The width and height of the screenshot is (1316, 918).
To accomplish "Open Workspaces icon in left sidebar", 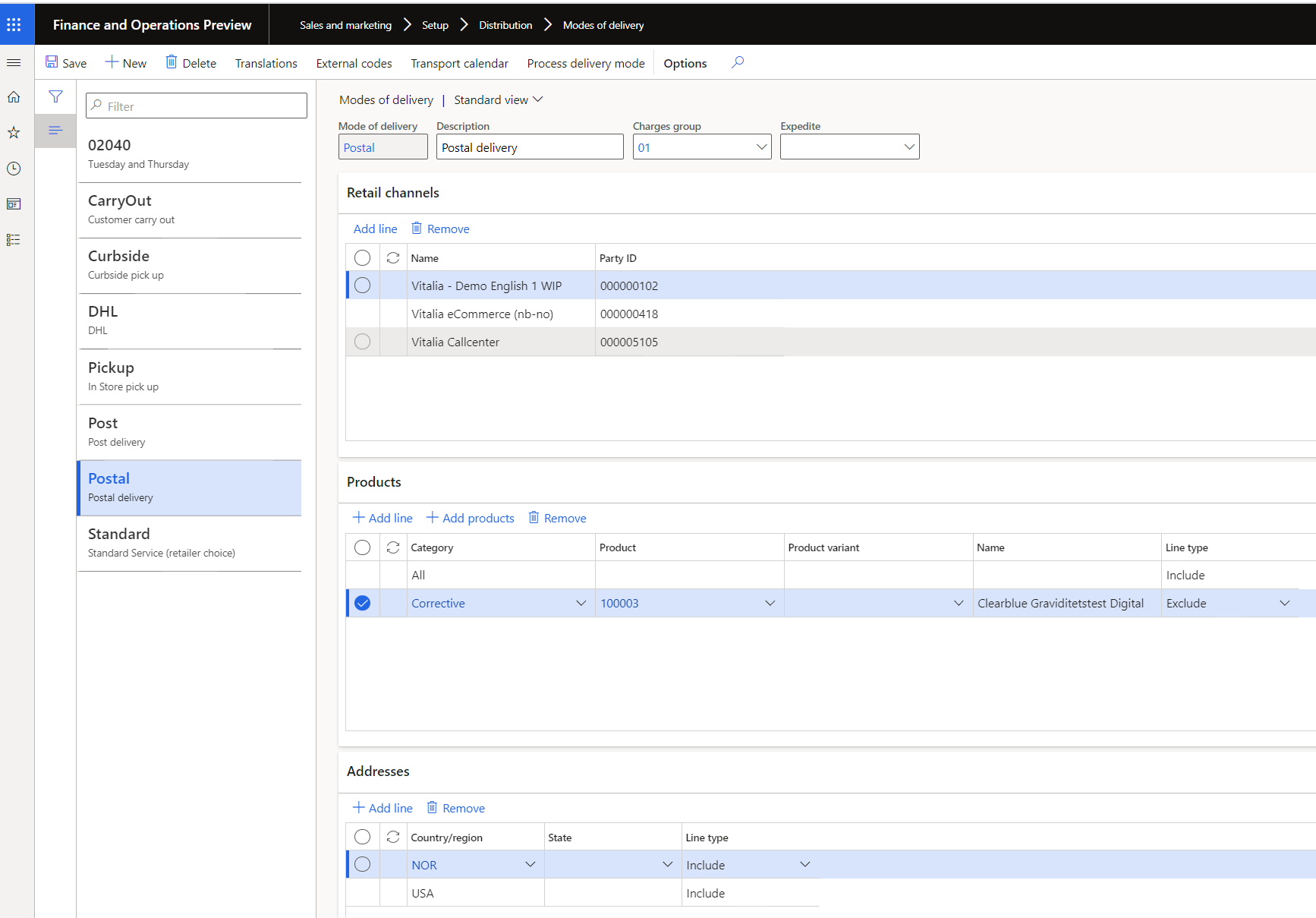I will [x=14, y=204].
